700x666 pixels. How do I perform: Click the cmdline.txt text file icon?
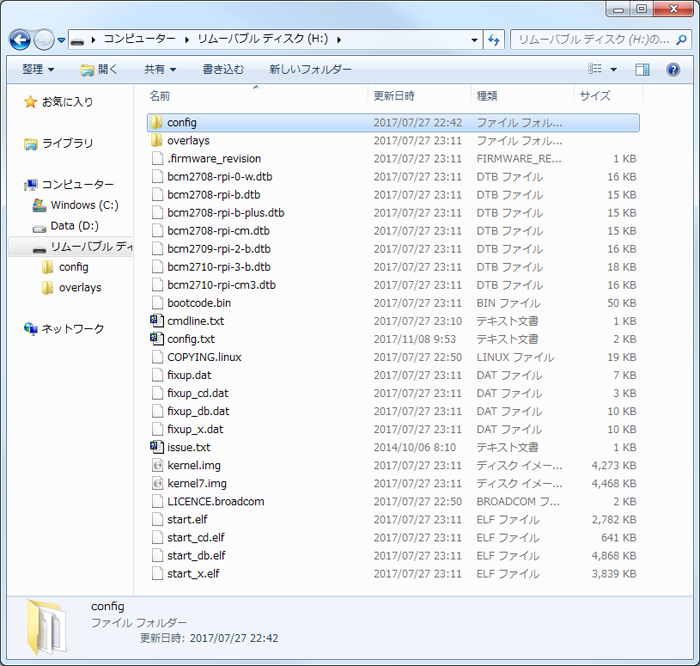pyautogui.click(x=157, y=321)
